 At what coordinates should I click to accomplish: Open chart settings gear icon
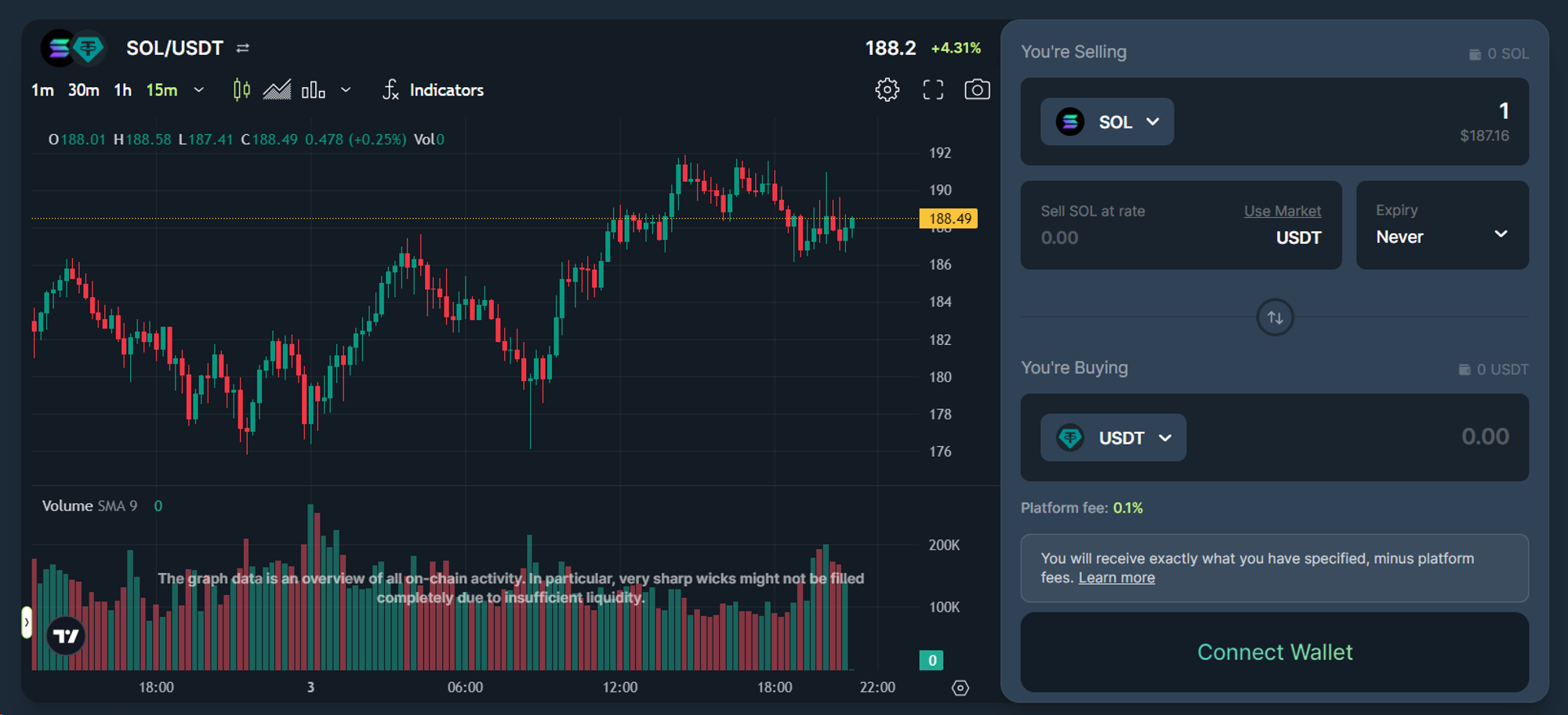887,90
